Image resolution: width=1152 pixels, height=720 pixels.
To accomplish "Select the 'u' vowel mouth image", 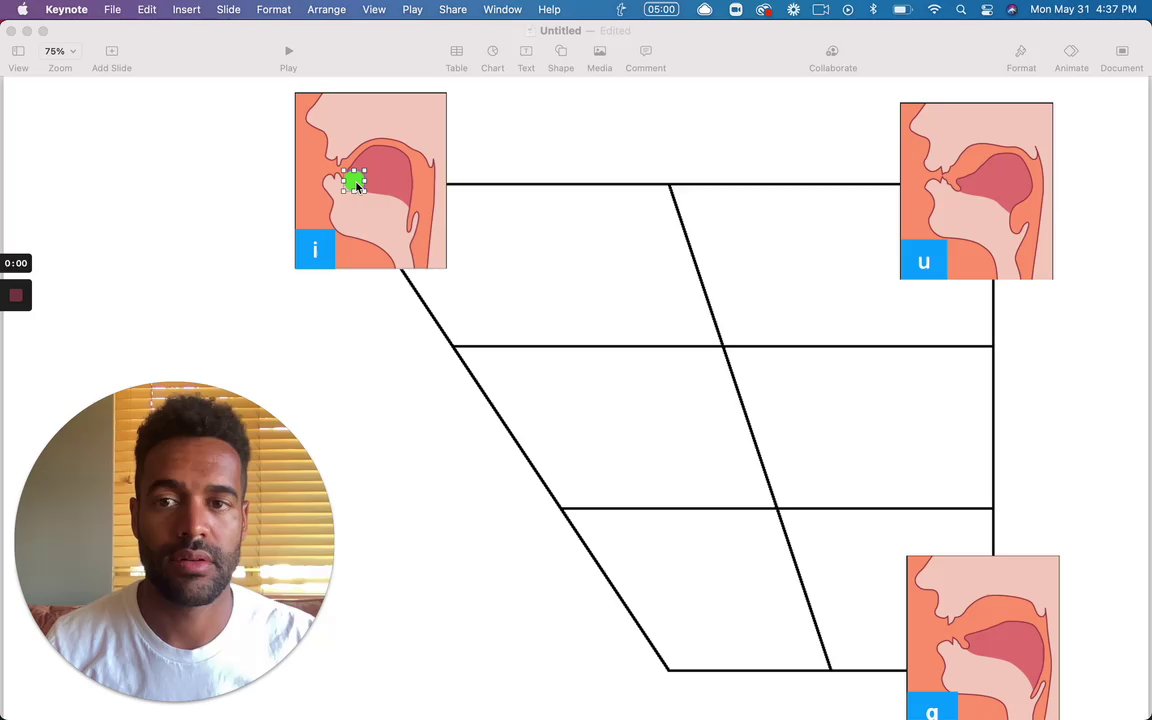I will pyautogui.click(x=976, y=191).
